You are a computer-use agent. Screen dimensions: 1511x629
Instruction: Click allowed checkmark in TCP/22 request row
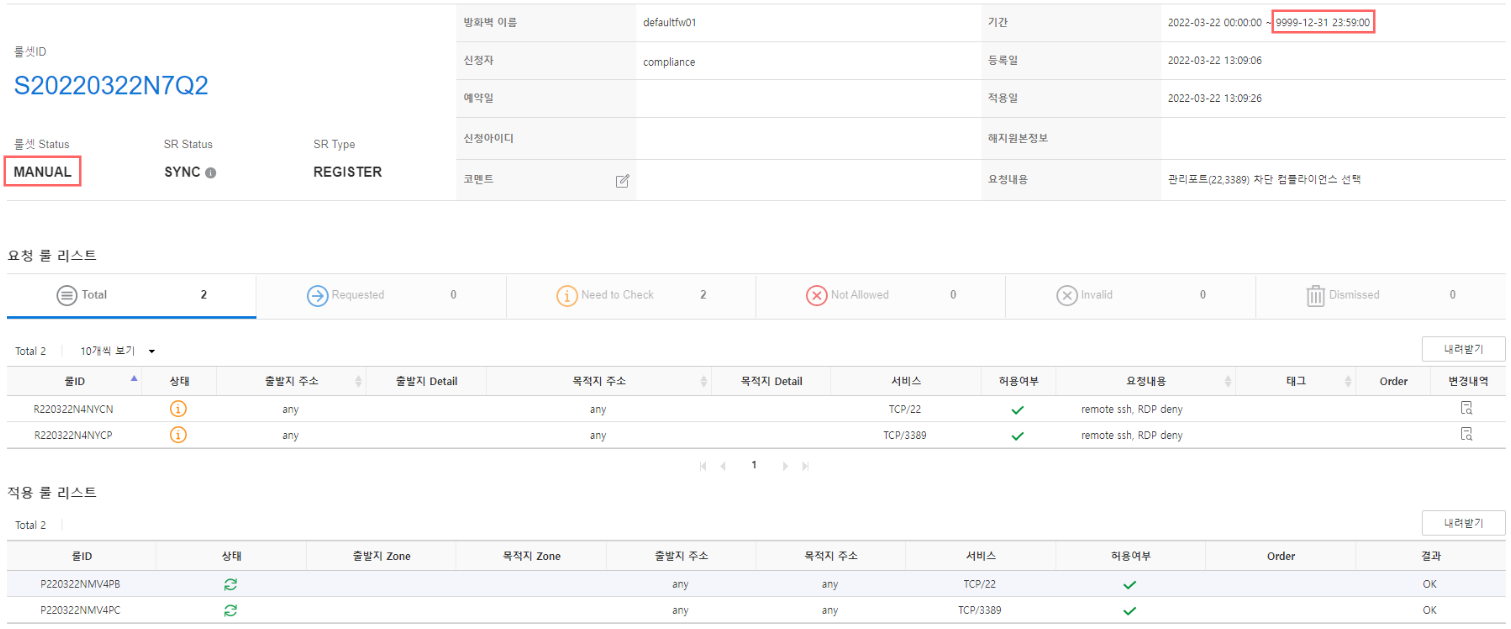point(1017,409)
